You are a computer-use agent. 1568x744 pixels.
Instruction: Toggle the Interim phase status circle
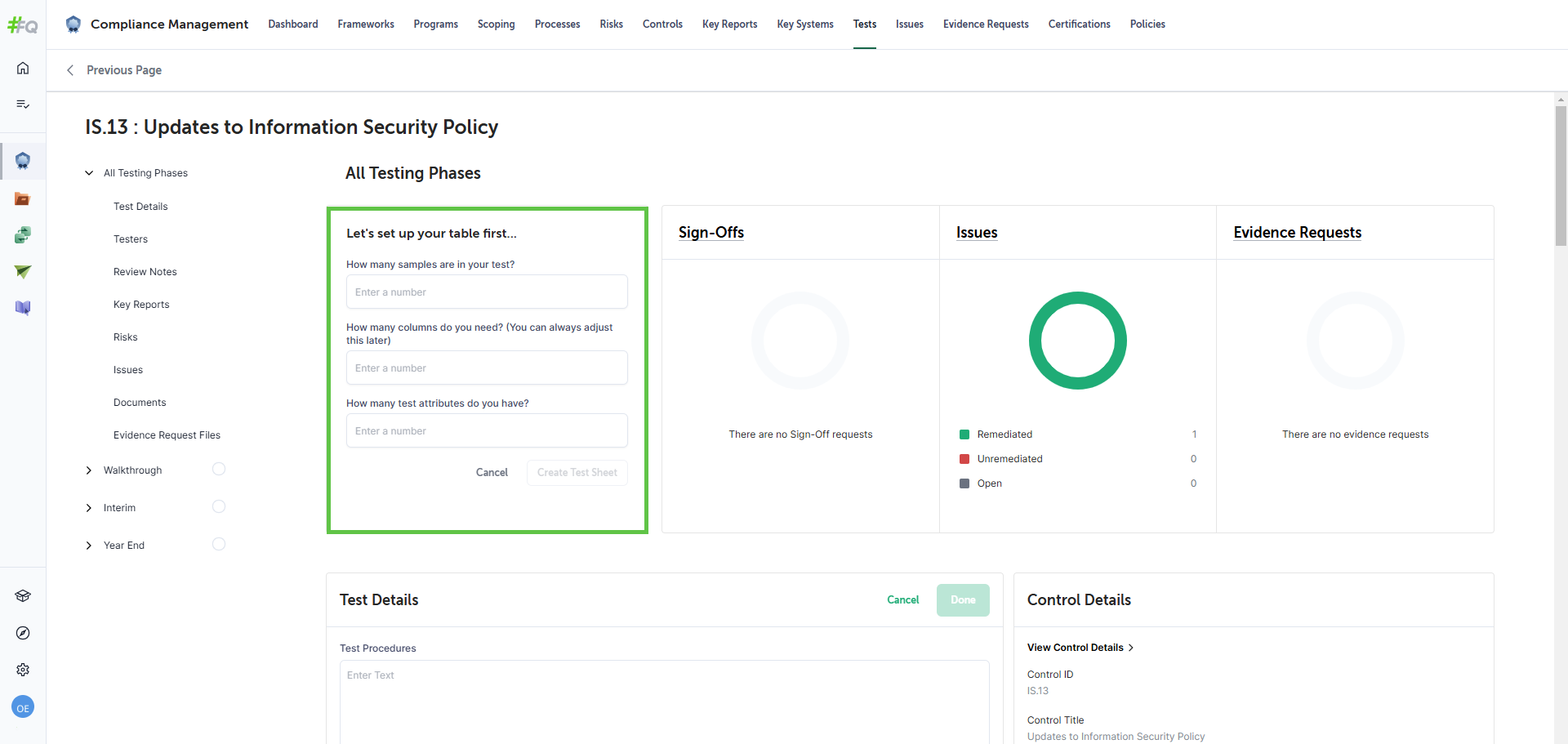coord(219,506)
